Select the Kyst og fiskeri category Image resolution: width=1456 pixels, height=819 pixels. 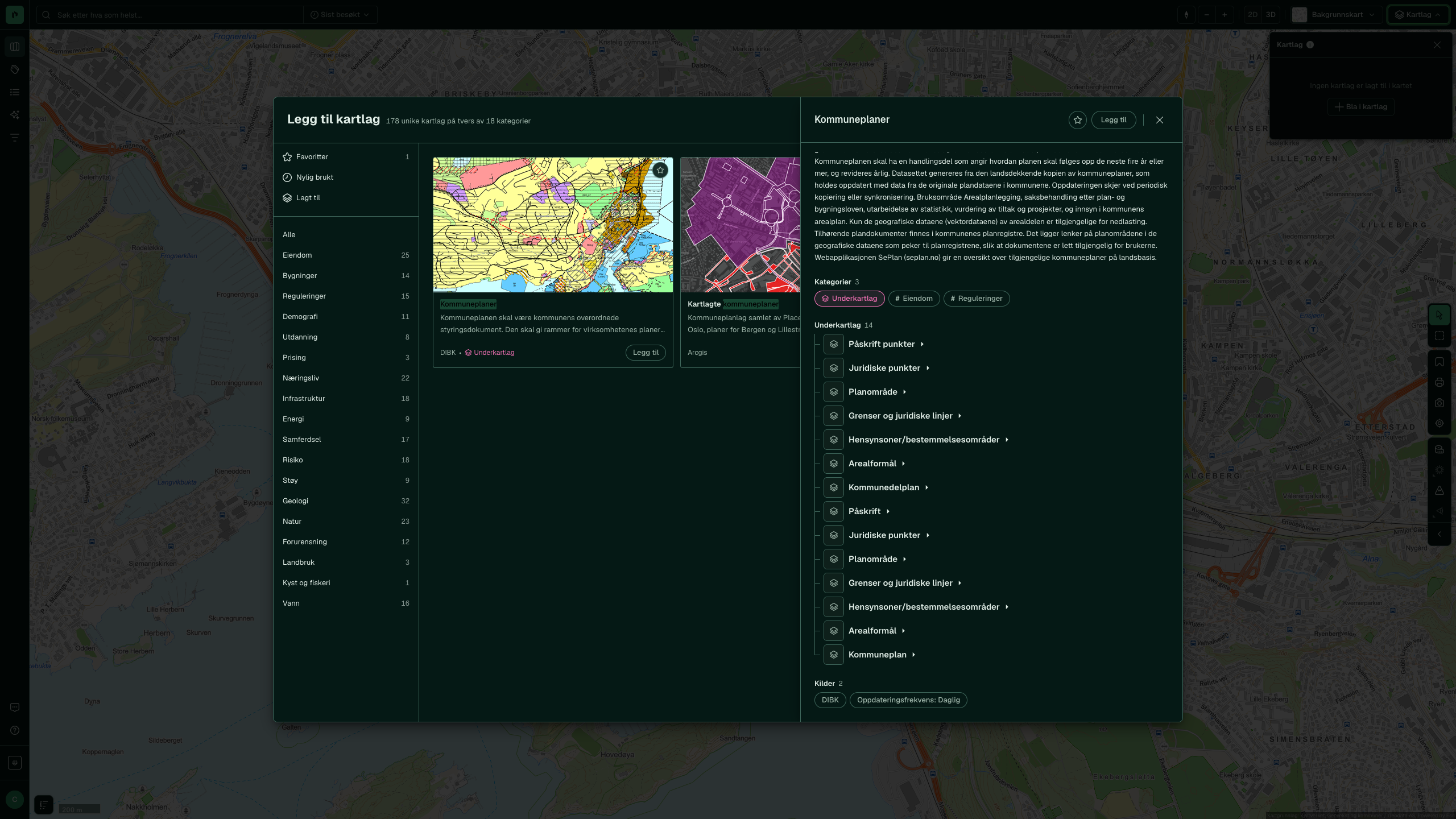[346, 583]
